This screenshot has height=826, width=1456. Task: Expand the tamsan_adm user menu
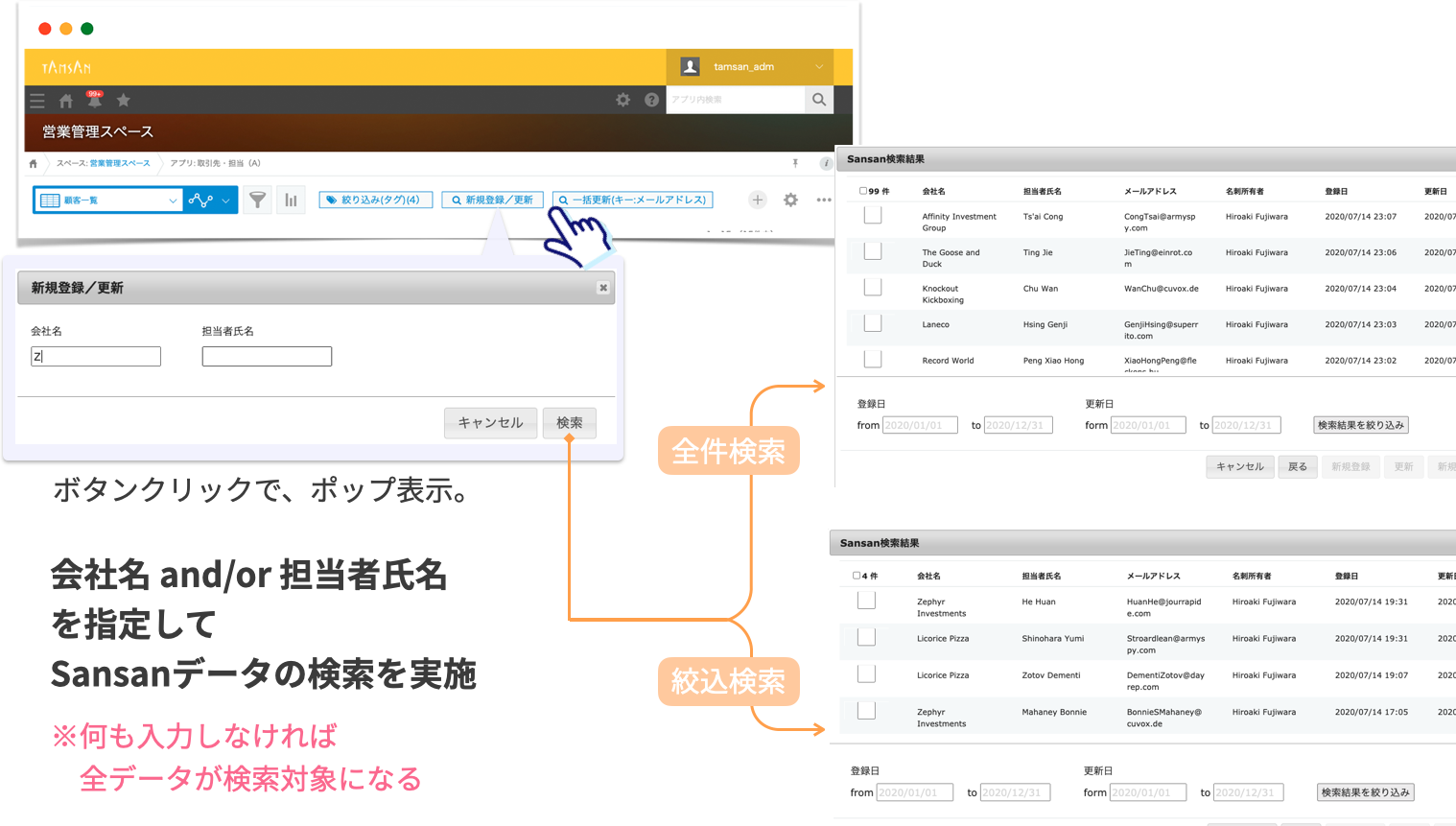818,67
